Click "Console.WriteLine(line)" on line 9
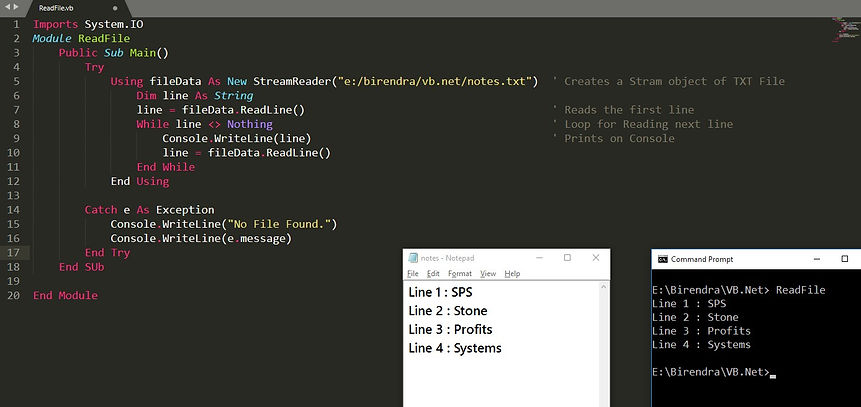The width and height of the screenshot is (861, 407). pos(237,138)
